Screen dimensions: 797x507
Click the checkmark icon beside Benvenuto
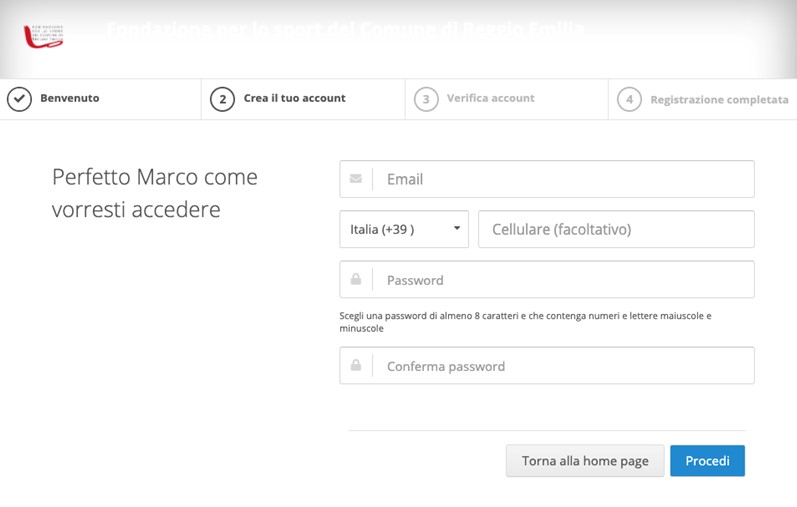point(19,99)
